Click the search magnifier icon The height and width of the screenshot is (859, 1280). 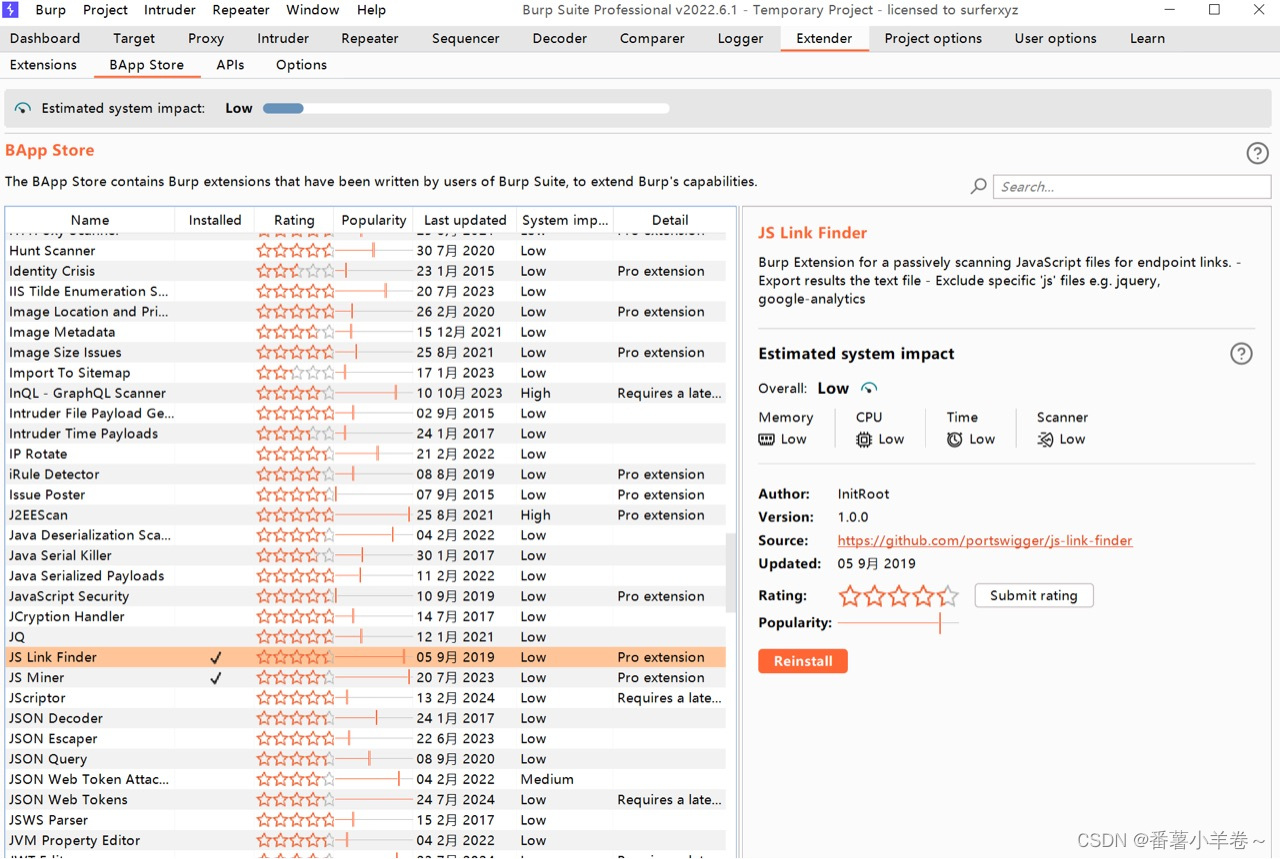(979, 186)
